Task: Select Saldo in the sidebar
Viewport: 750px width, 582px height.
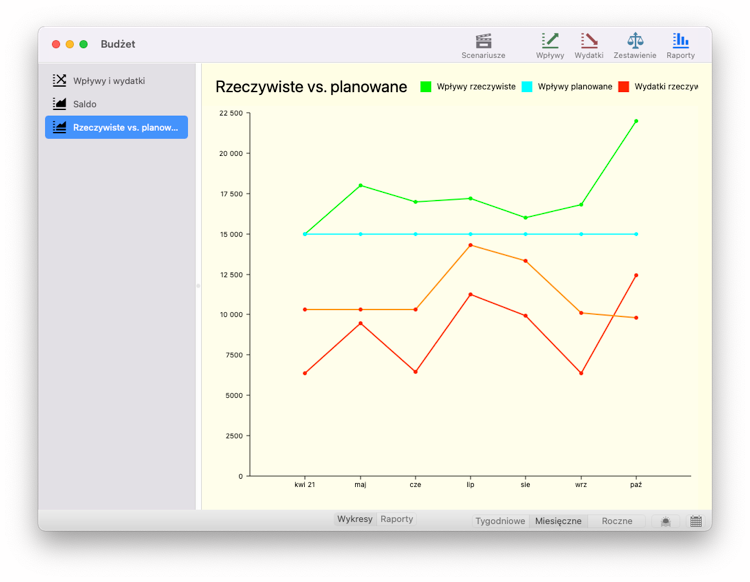Action: pyautogui.click(x=116, y=104)
